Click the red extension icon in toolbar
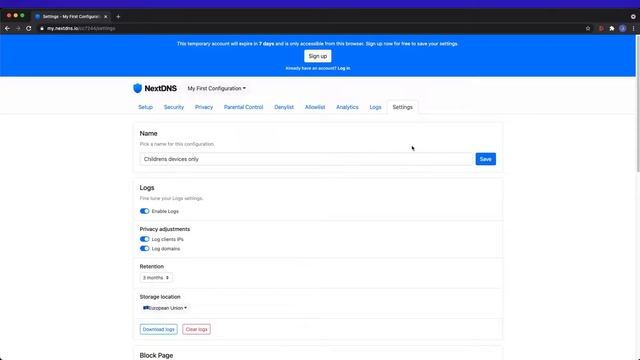640x360 pixels. click(601, 28)
